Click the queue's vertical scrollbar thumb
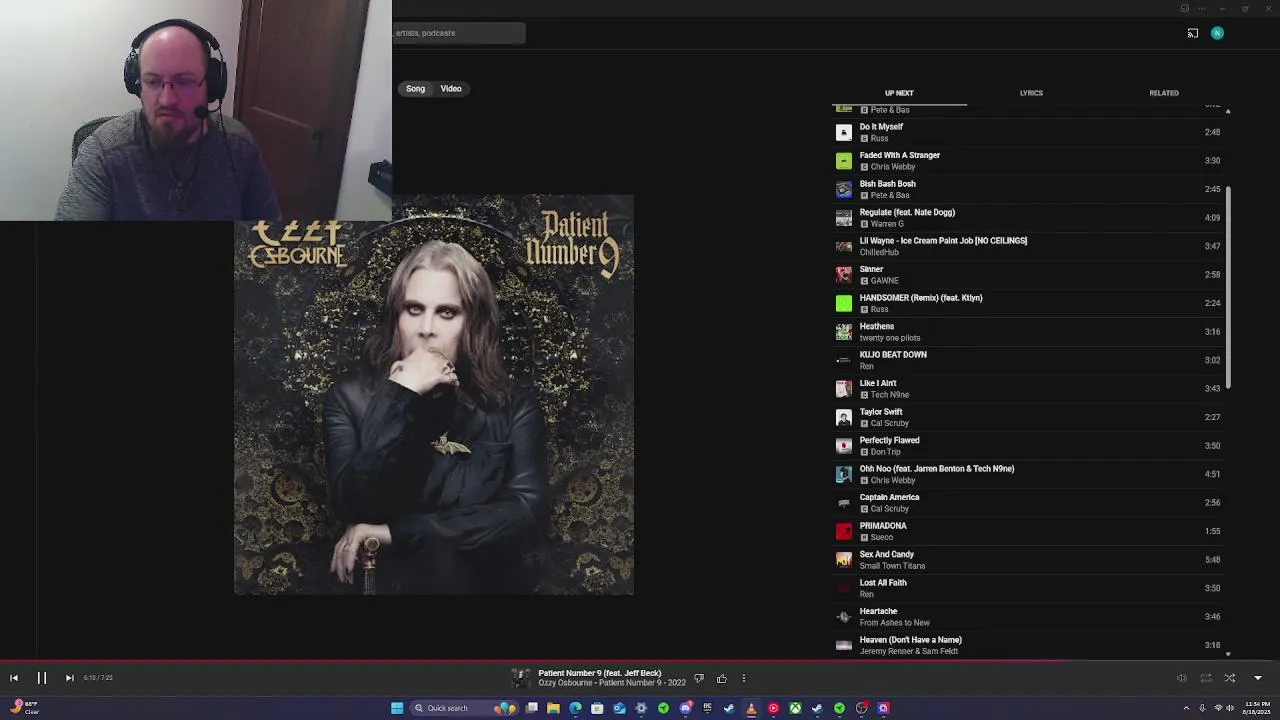The image size is (1280, 720). [1228, 288]
